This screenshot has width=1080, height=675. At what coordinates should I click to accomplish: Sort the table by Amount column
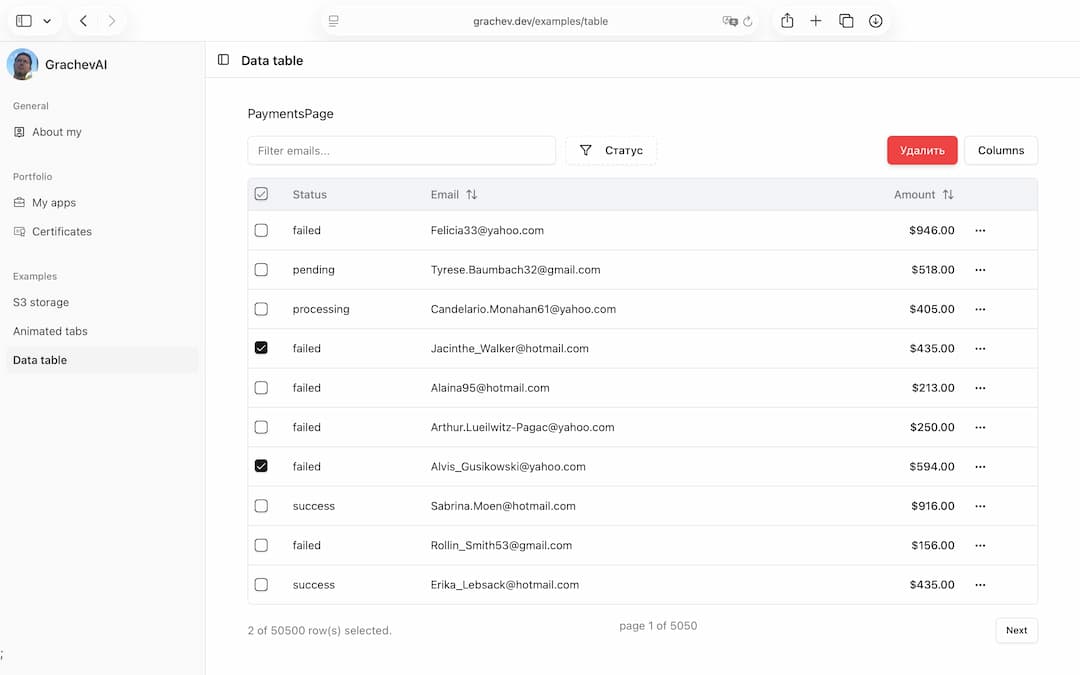923,195
